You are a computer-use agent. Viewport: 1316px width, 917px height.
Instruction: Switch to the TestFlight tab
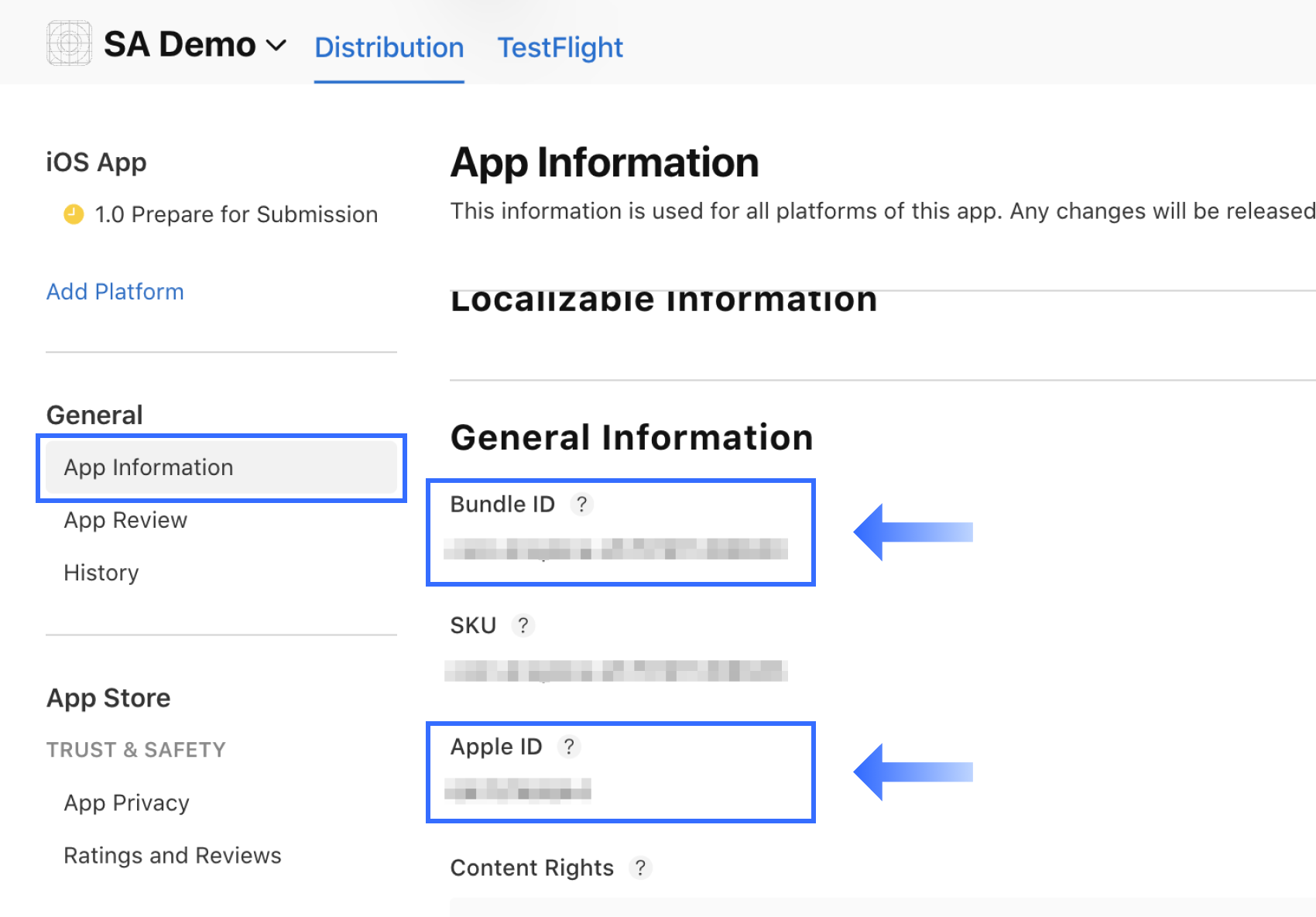point(560,48)
